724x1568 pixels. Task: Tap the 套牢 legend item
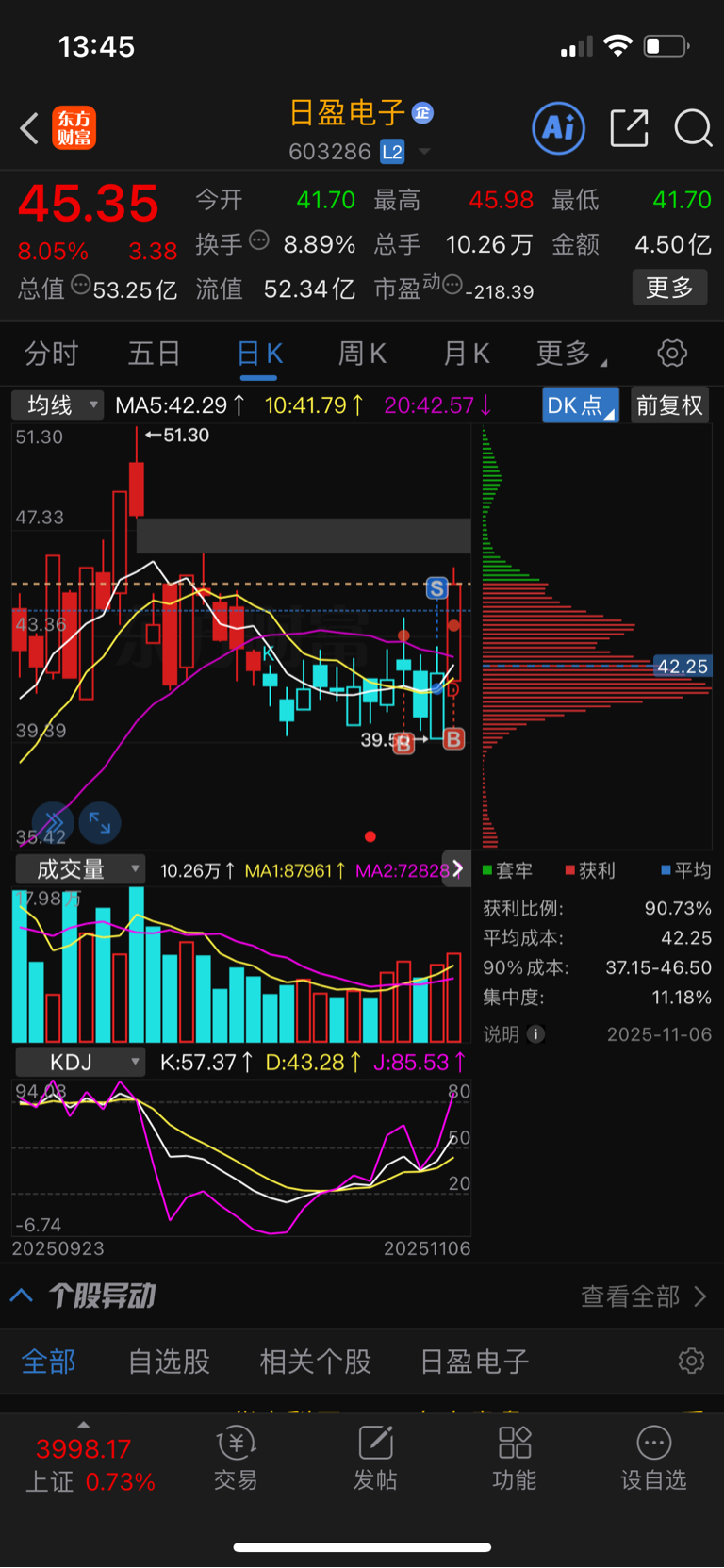507,870
